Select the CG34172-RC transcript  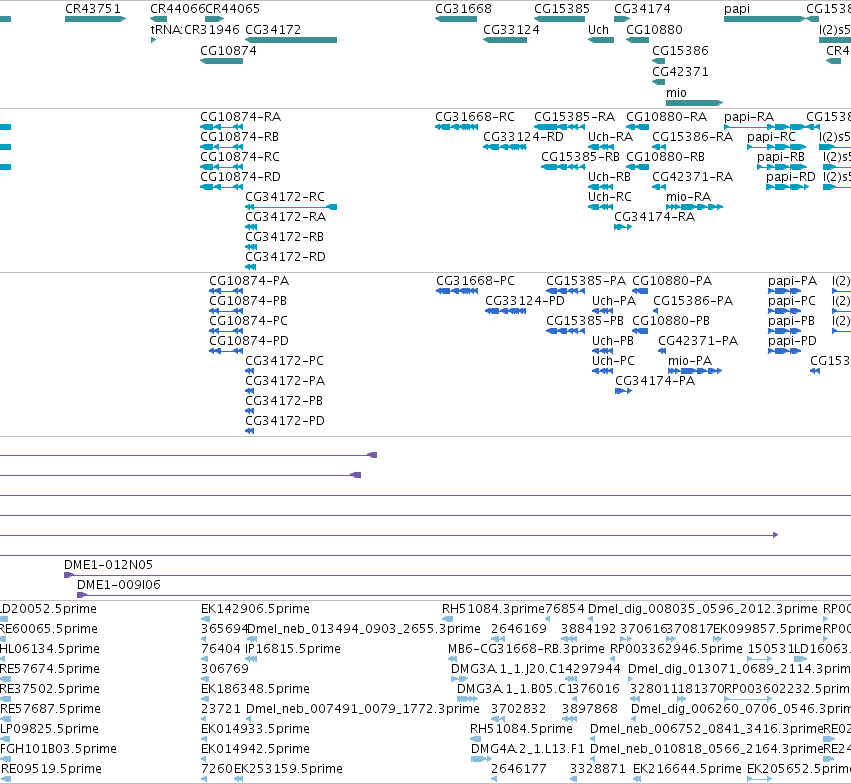291,207
